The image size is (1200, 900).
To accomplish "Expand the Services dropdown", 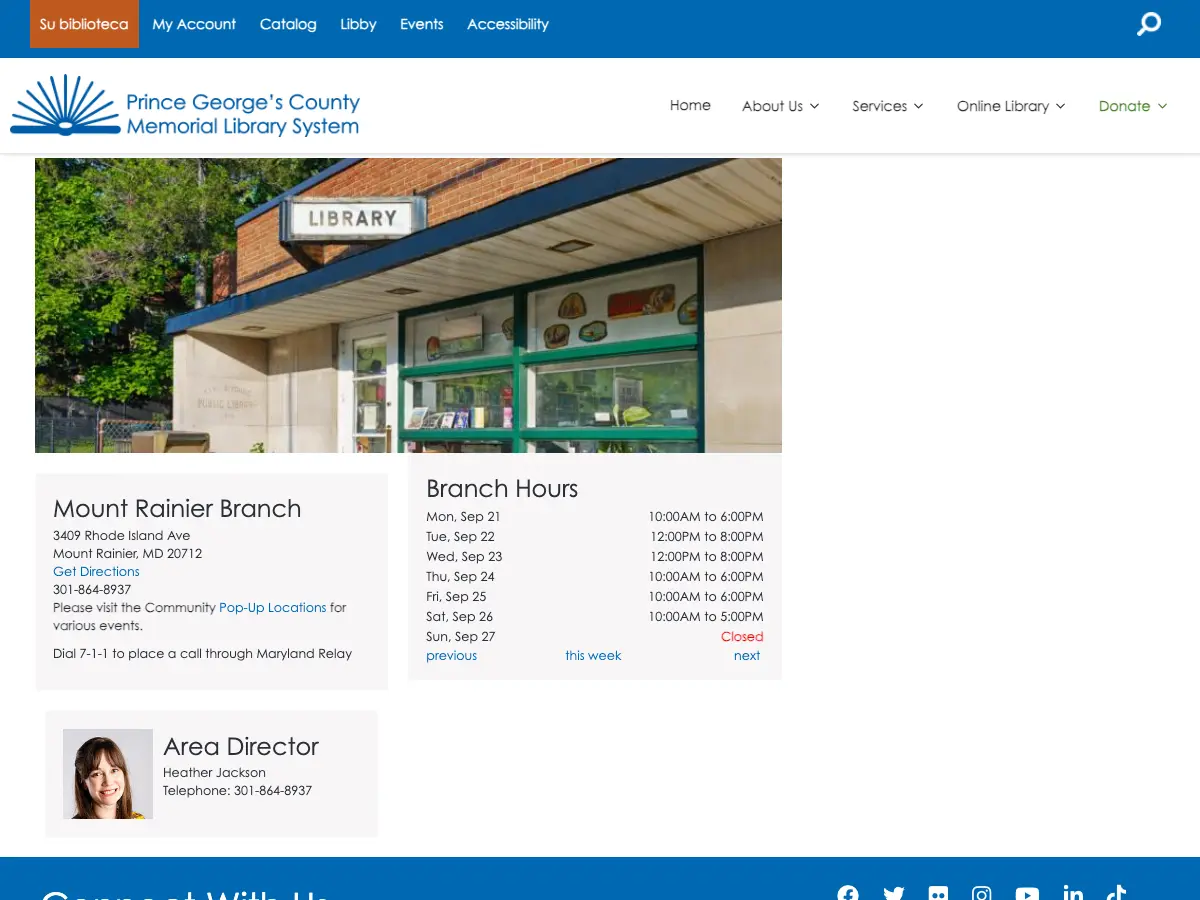I will (x=887, y=106).
